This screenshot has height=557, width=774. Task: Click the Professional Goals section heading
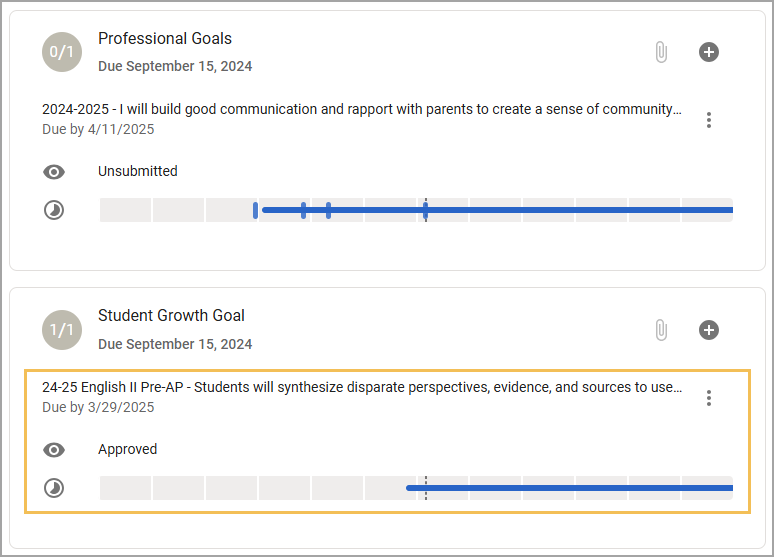[x=165, y=39]
